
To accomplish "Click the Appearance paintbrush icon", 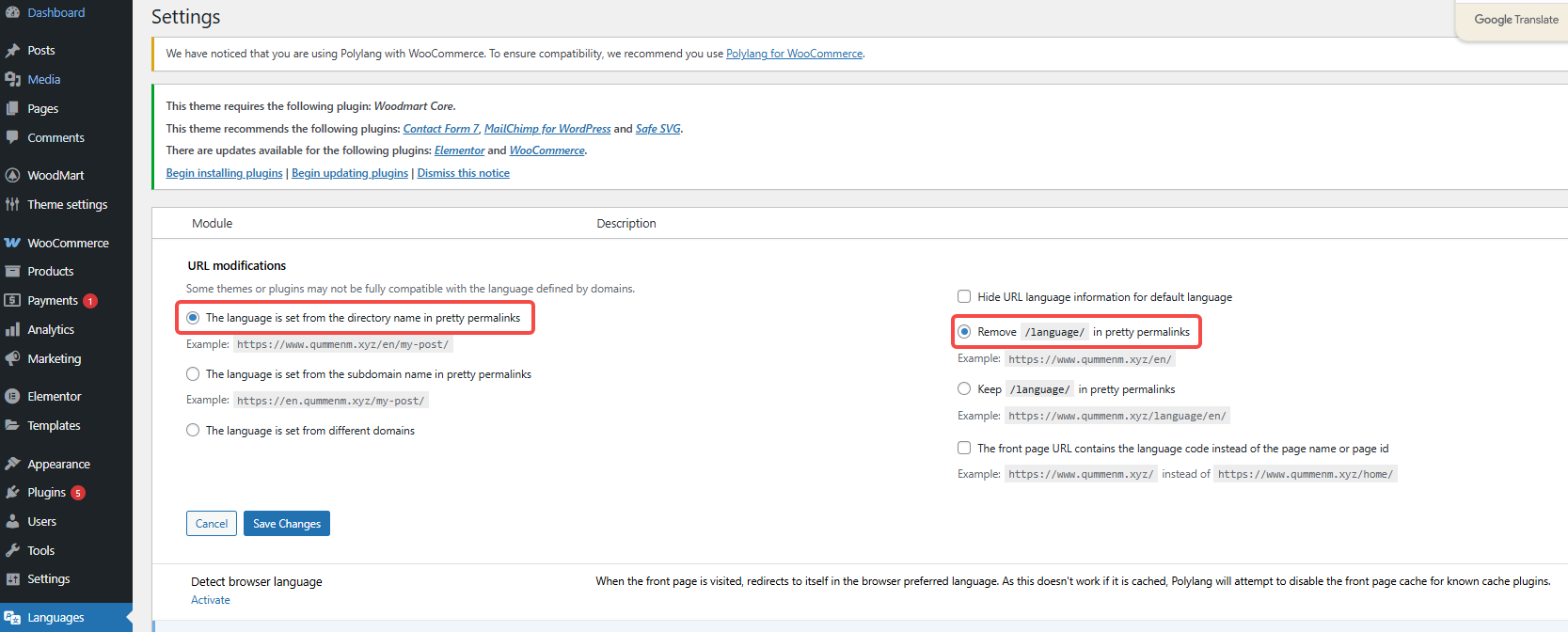I will pos(12,465).
